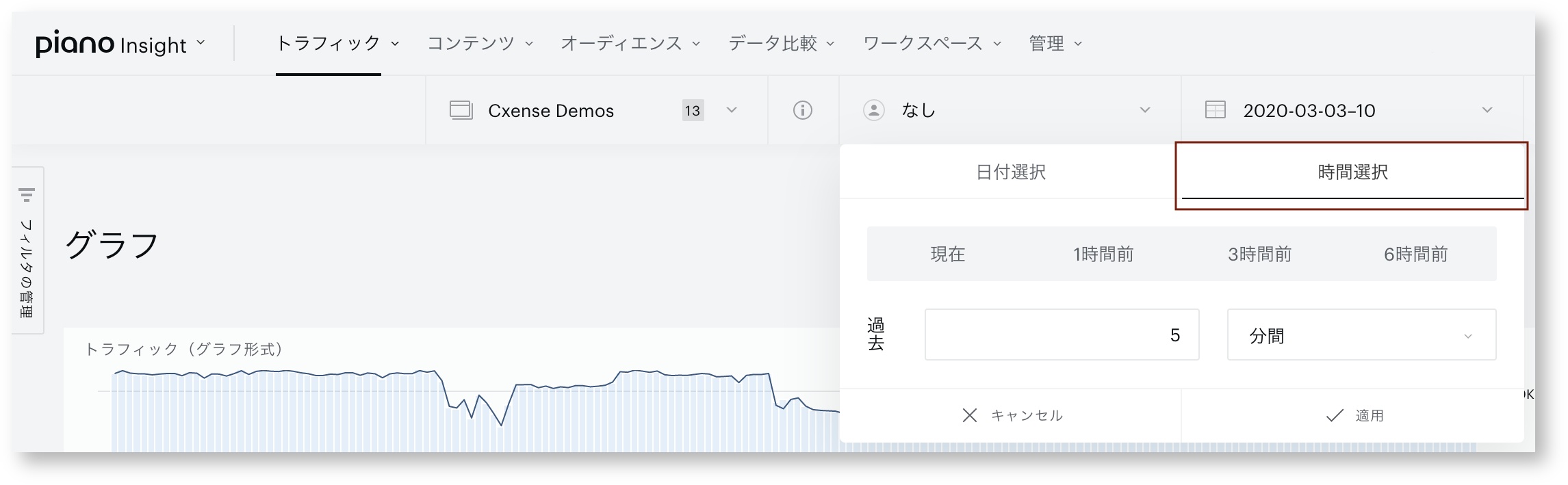Click the info circle icon
This screenshot has height=485, width=1568.
(x=802, y=110)
